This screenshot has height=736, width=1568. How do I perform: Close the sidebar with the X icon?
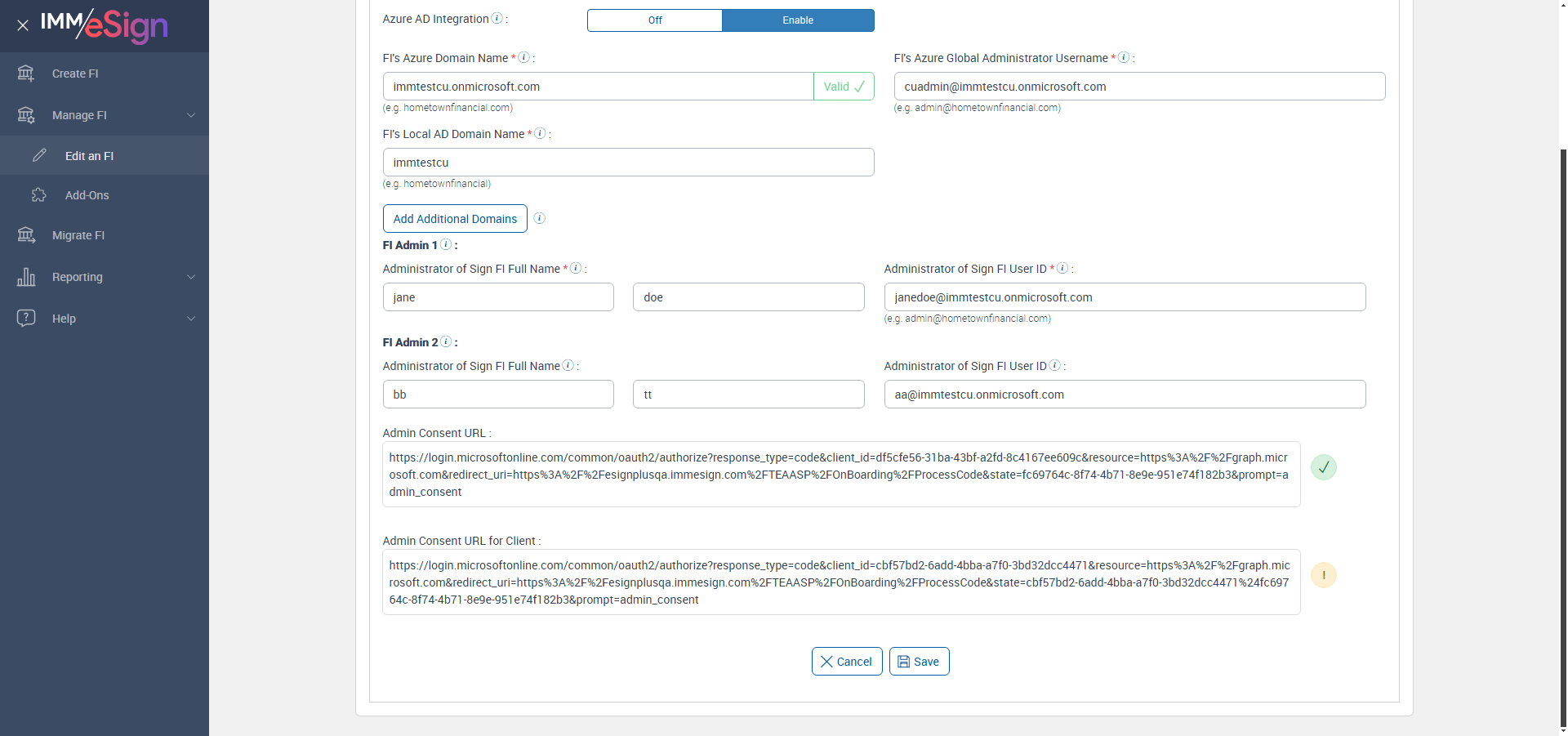23,25
